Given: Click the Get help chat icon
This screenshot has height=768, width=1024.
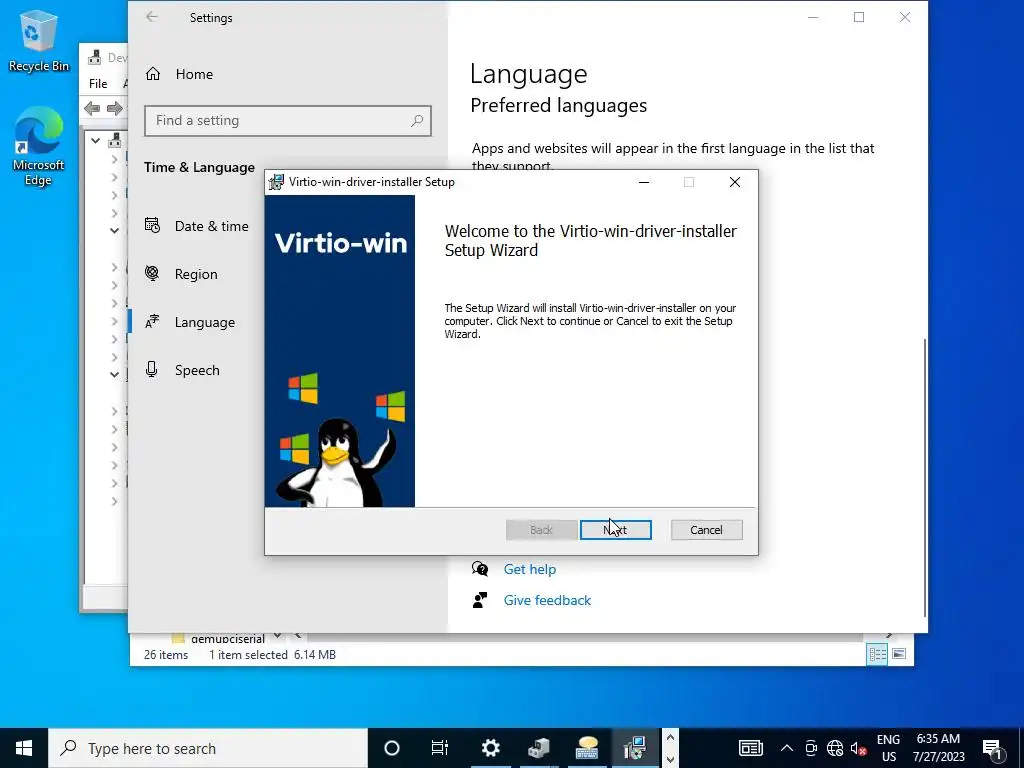Looking at the screenshot, I should tap(480, 569).
